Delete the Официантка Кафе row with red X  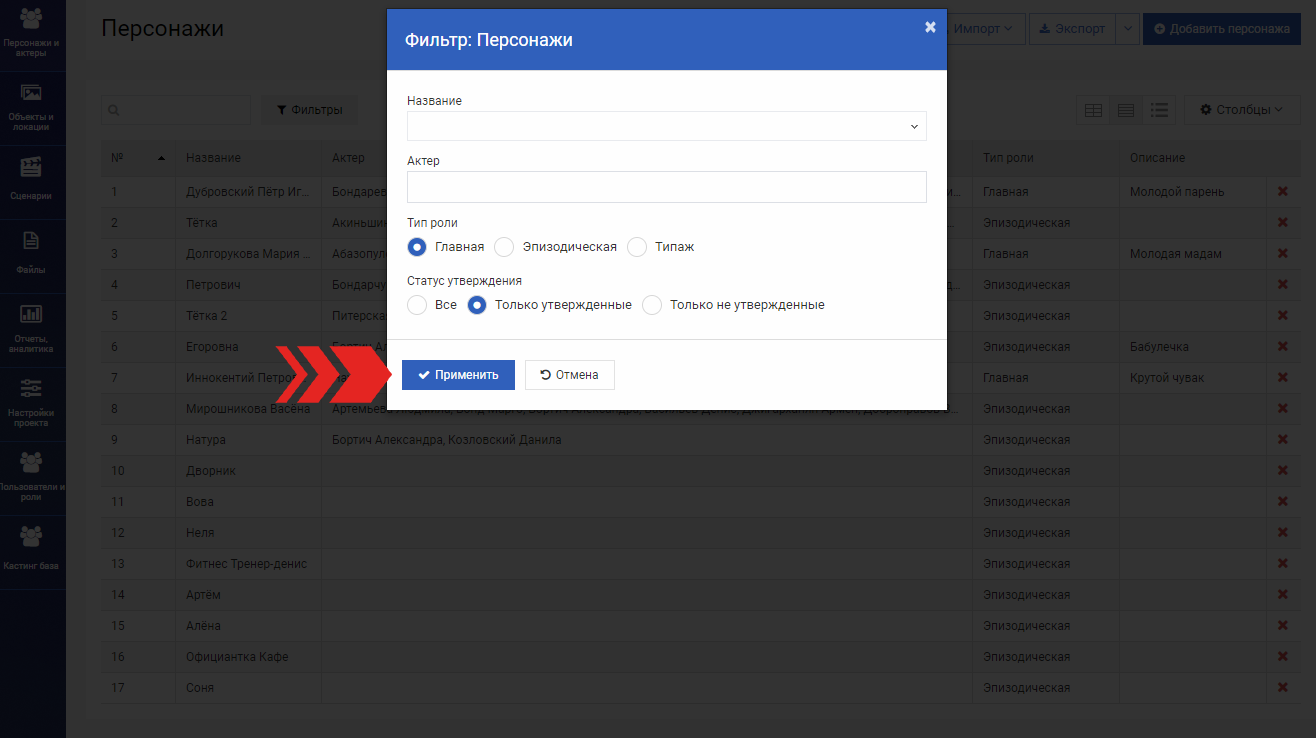(1283, 656)
